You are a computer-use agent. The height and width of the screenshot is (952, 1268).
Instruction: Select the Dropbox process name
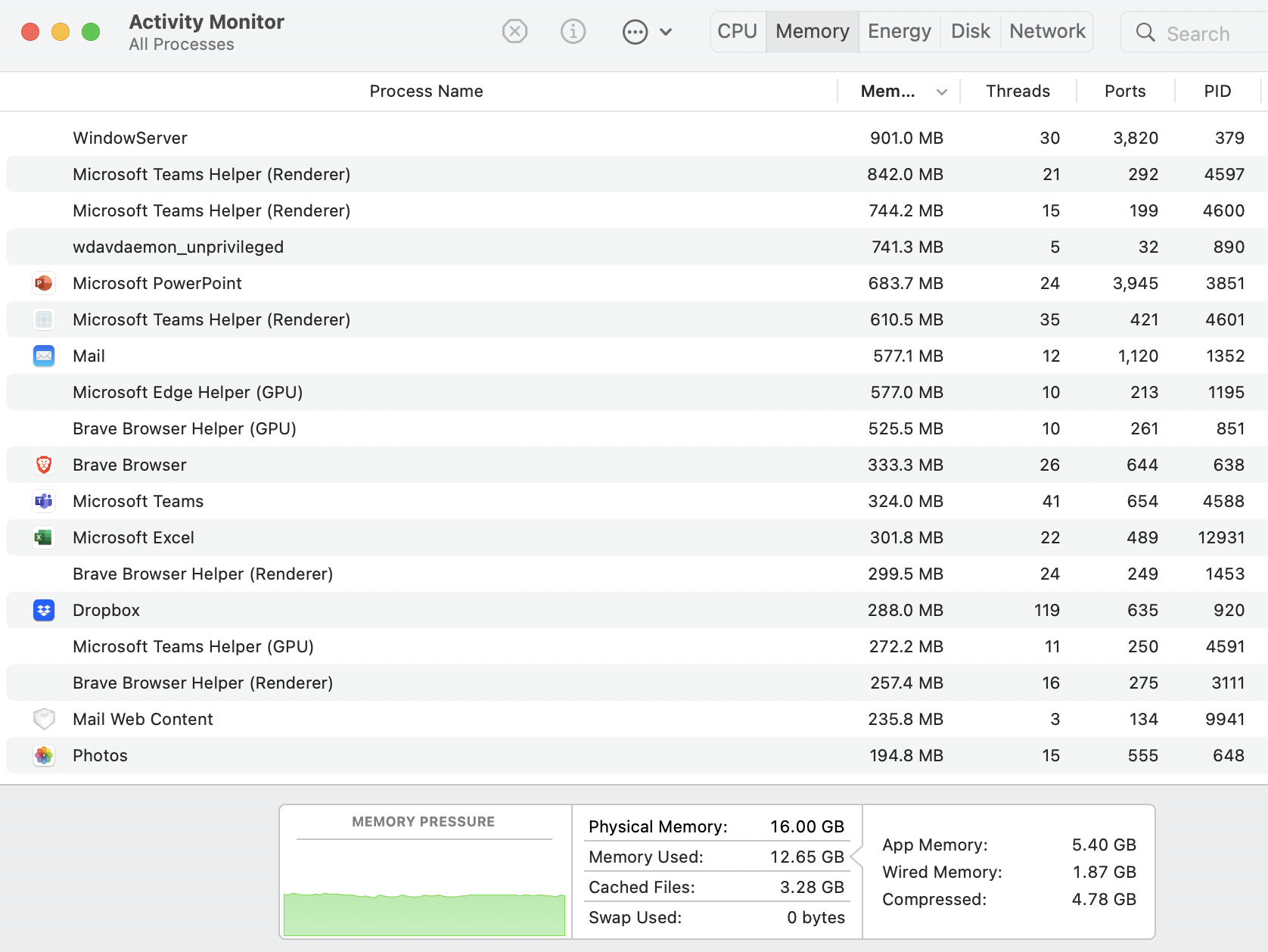106,611
